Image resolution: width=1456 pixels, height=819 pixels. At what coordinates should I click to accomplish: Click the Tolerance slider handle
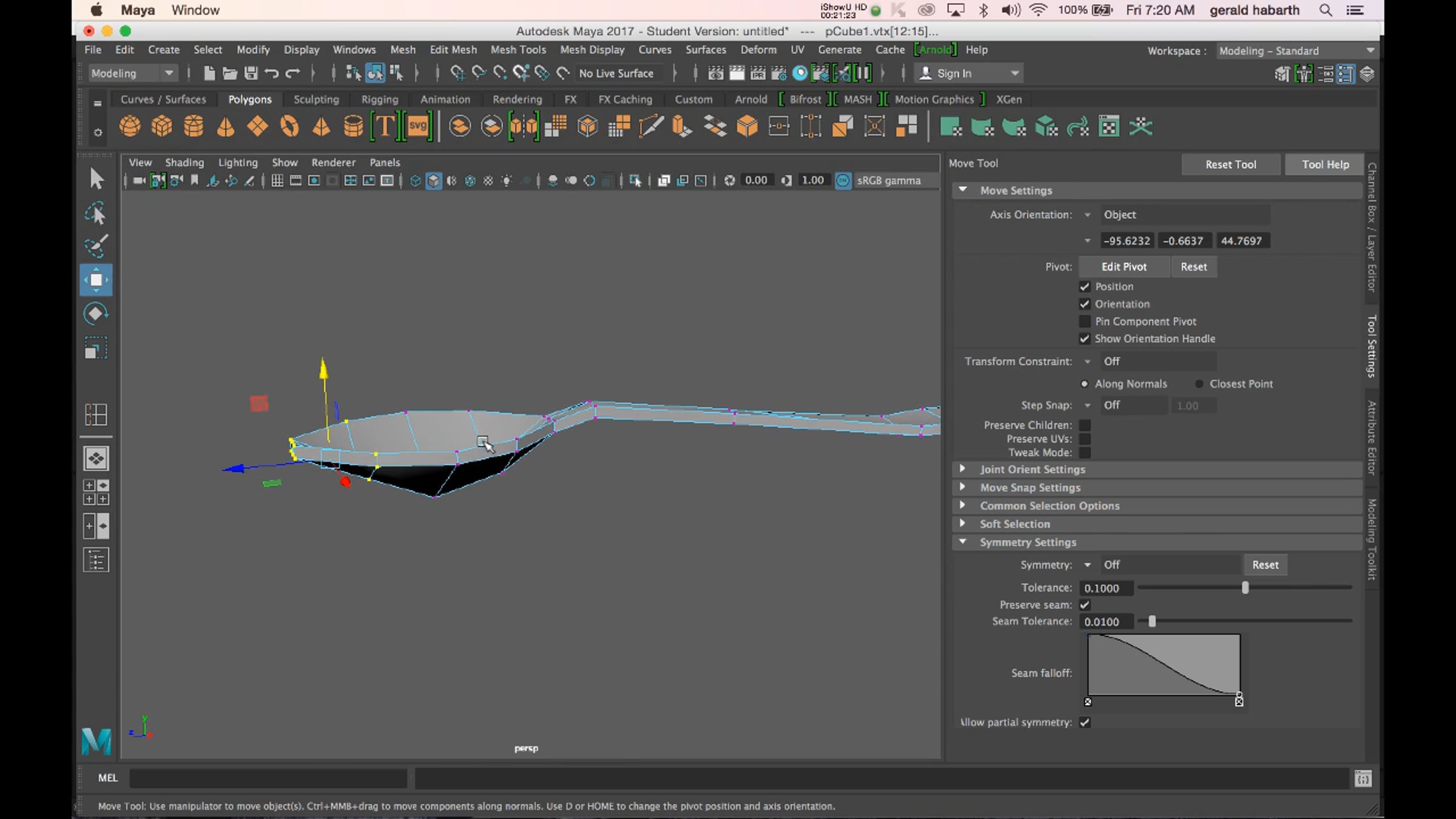pyautogui.click(x=1245, y=588)
